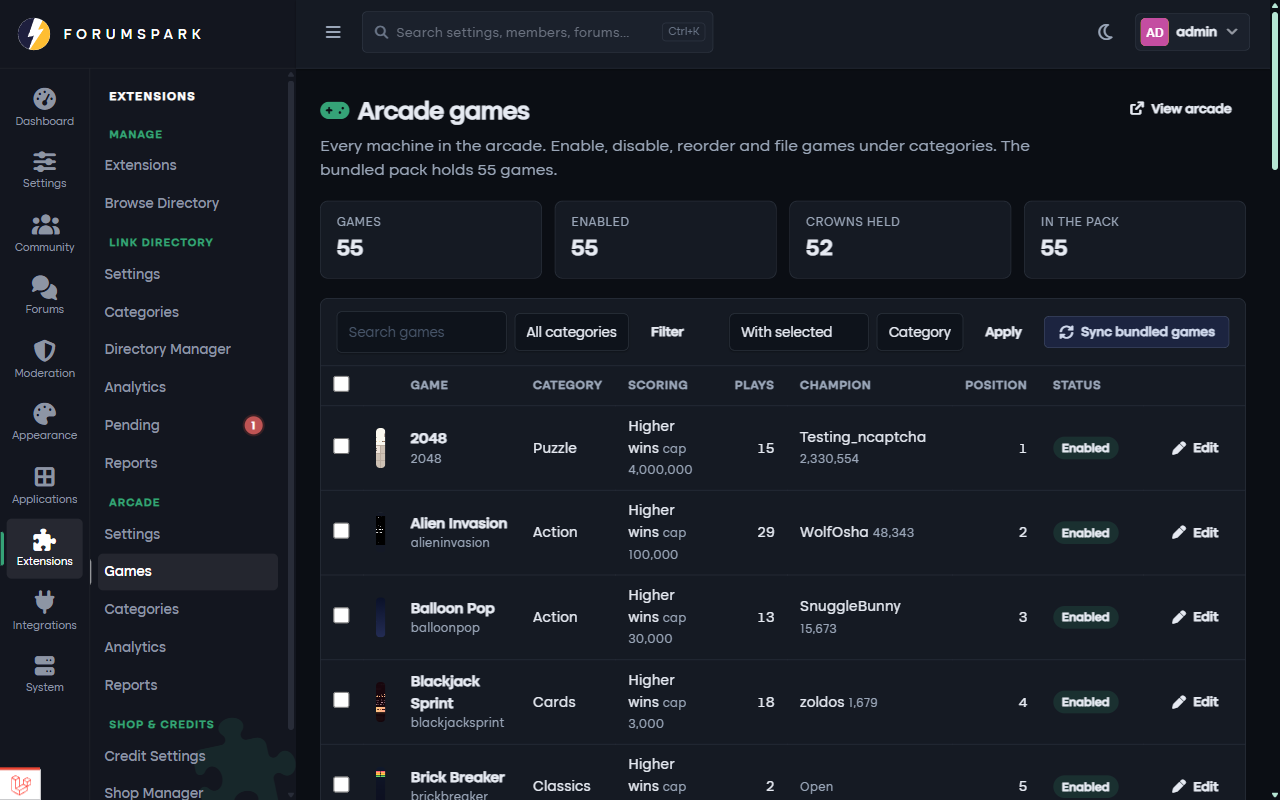Edit the 2048 game
This screenshot has width=1280, height=800.
(x=1195, y=448)
